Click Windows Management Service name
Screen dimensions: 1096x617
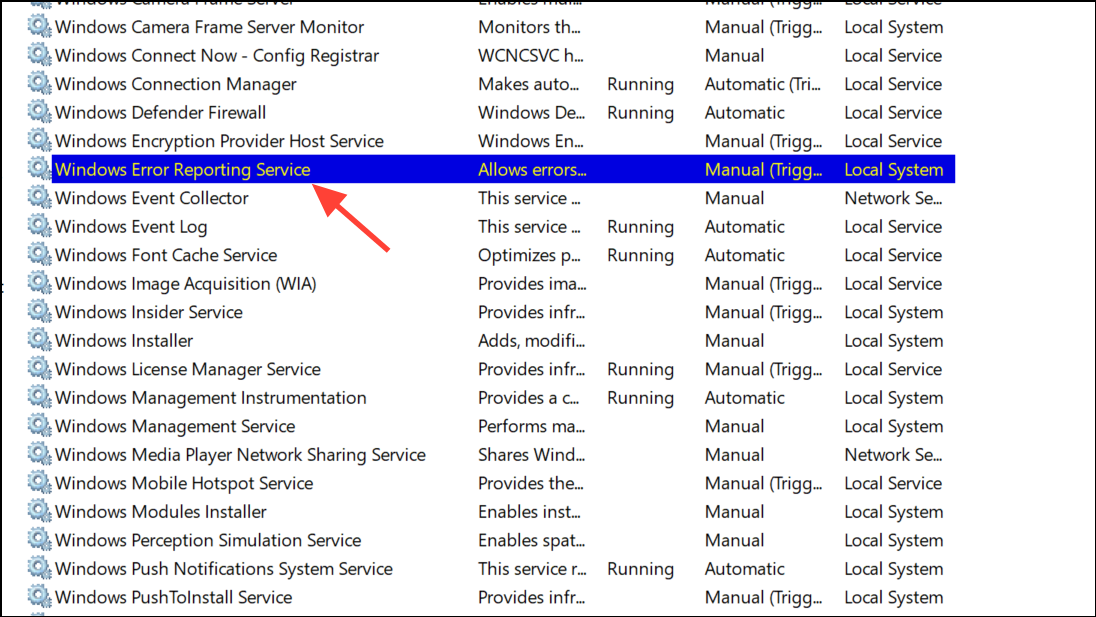click(175, 427)
